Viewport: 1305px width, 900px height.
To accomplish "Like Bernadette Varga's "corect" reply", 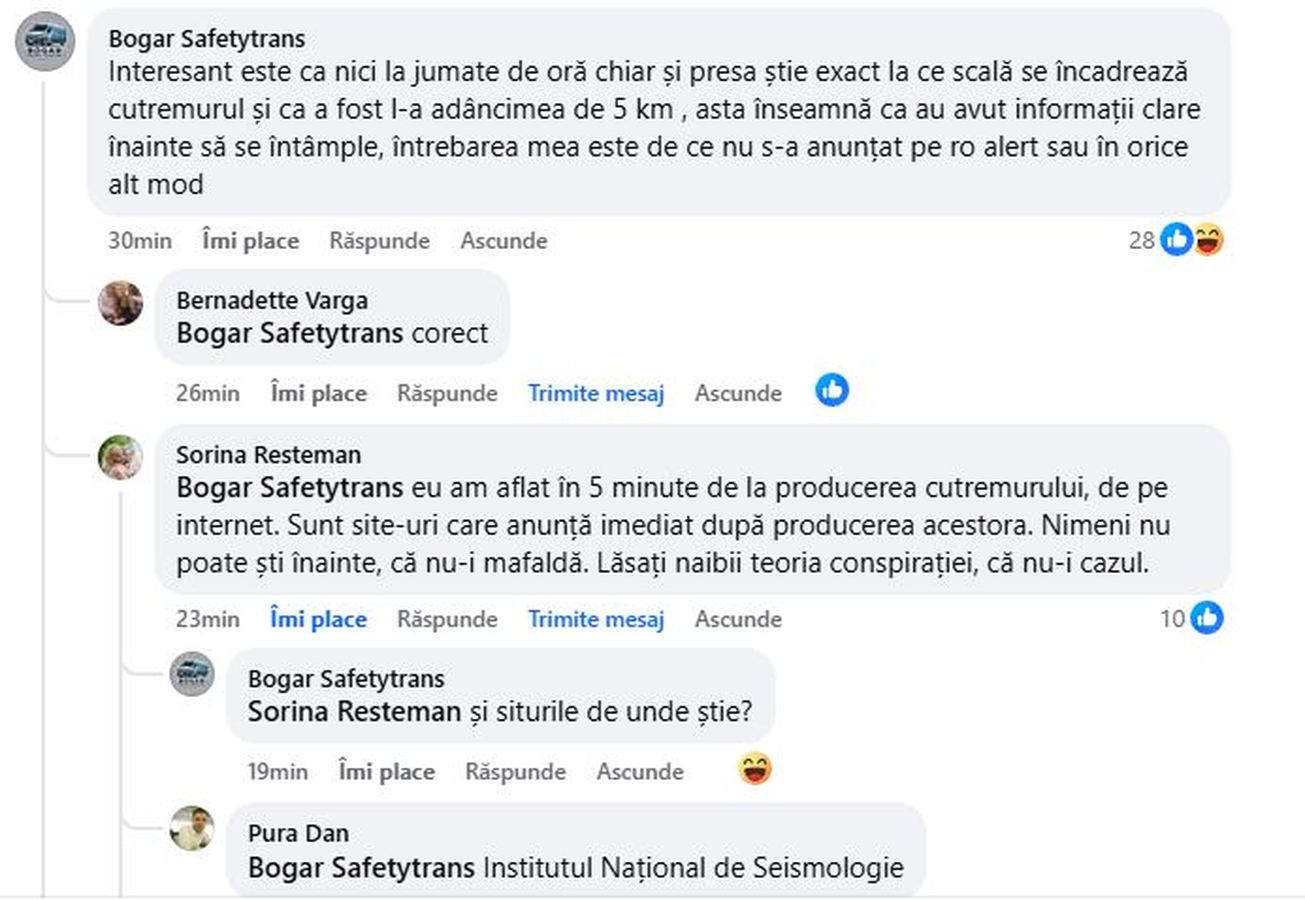I will tap(318, 394).
